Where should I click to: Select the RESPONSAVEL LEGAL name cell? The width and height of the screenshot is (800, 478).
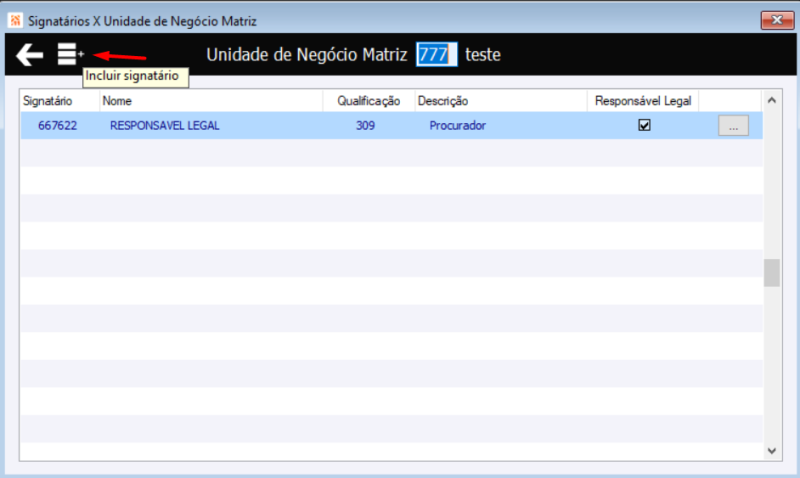tap(164, 125)
